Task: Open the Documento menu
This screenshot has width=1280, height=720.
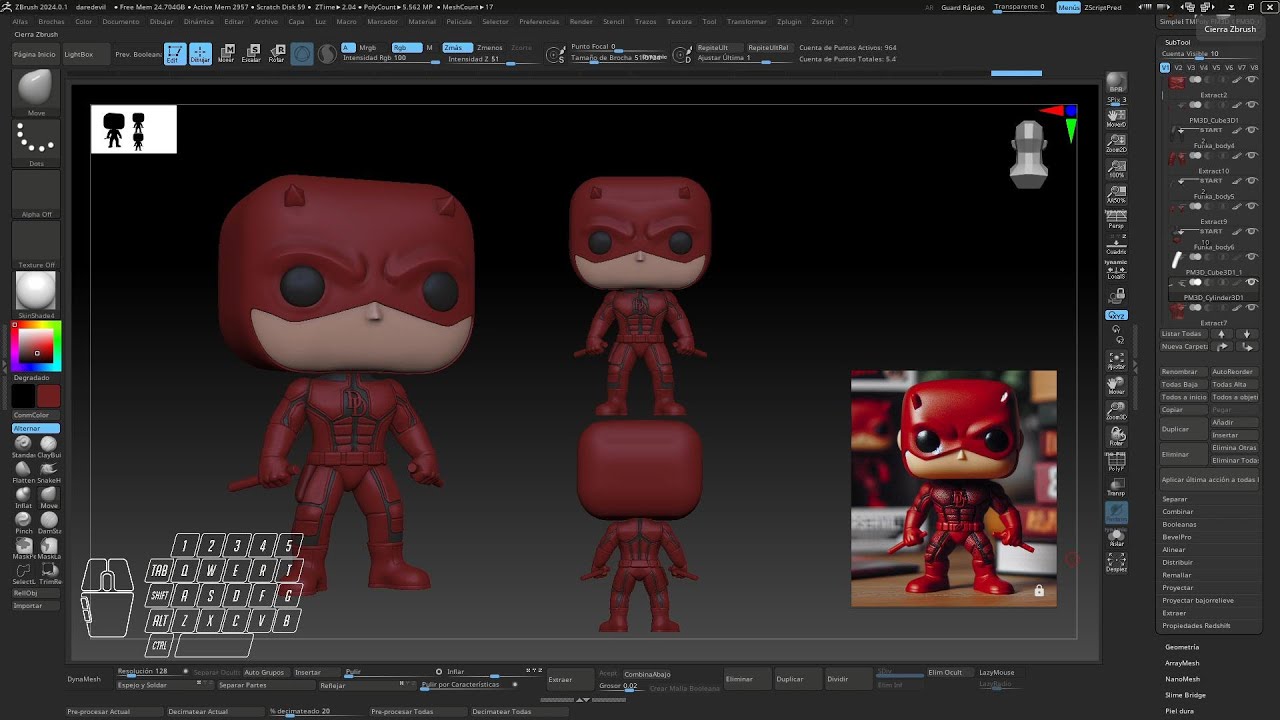Action: [x=121, y=21]
